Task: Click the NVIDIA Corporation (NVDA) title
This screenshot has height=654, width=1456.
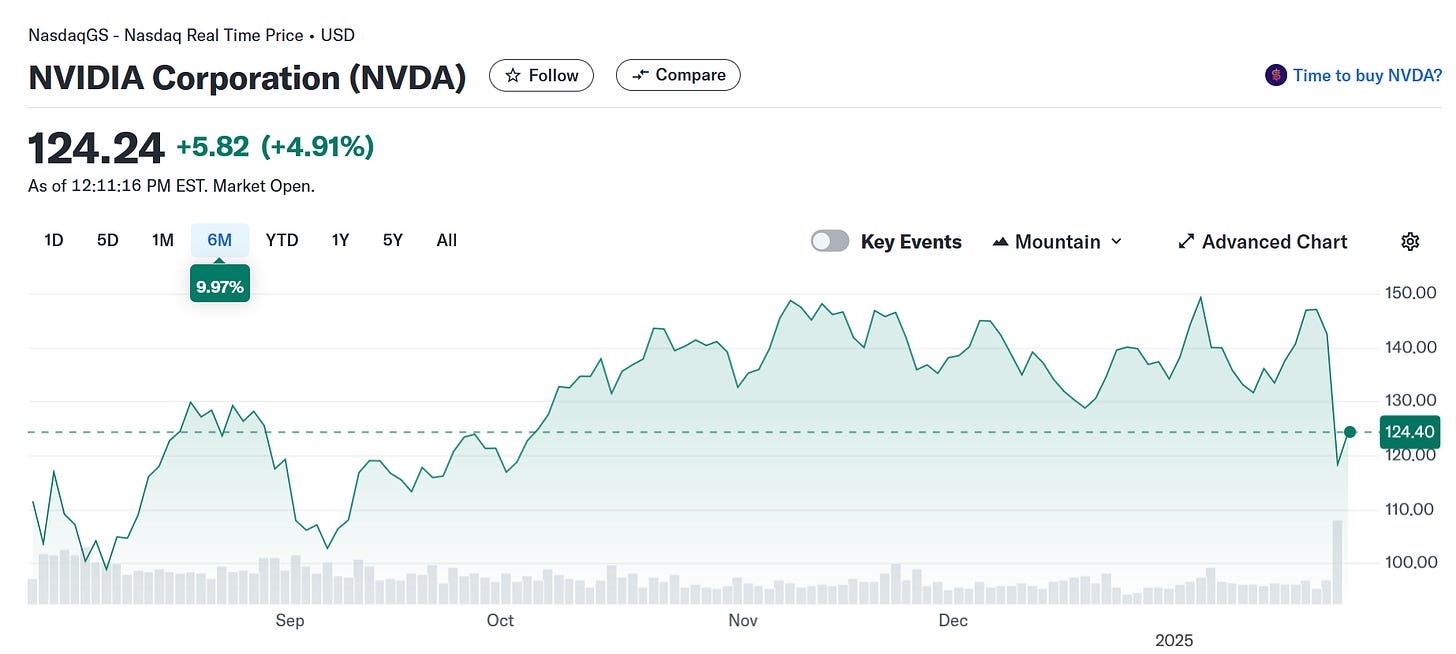Action: 247,78
